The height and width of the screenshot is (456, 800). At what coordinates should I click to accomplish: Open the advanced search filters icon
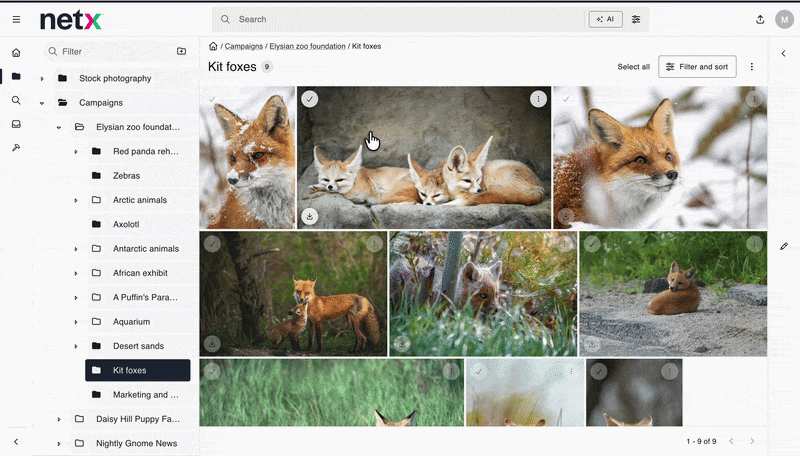pos(636,19)
